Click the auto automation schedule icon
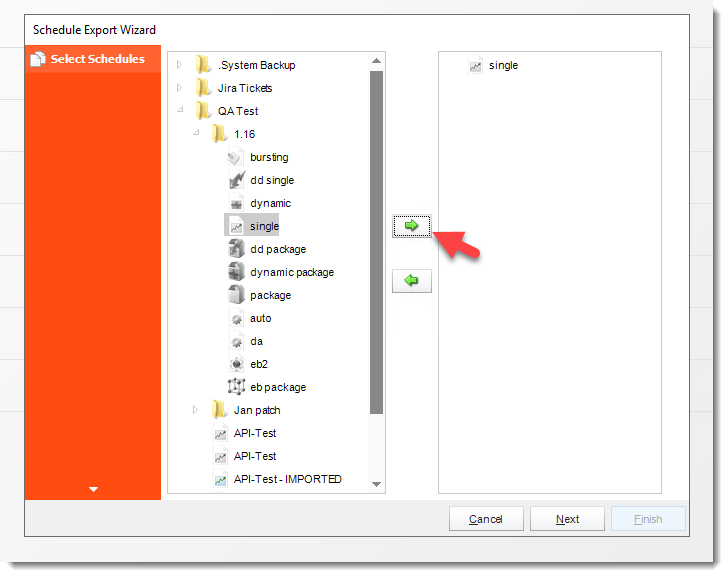Image resolution: width=728 pixels, height=577 pixels. pos(236,318)
